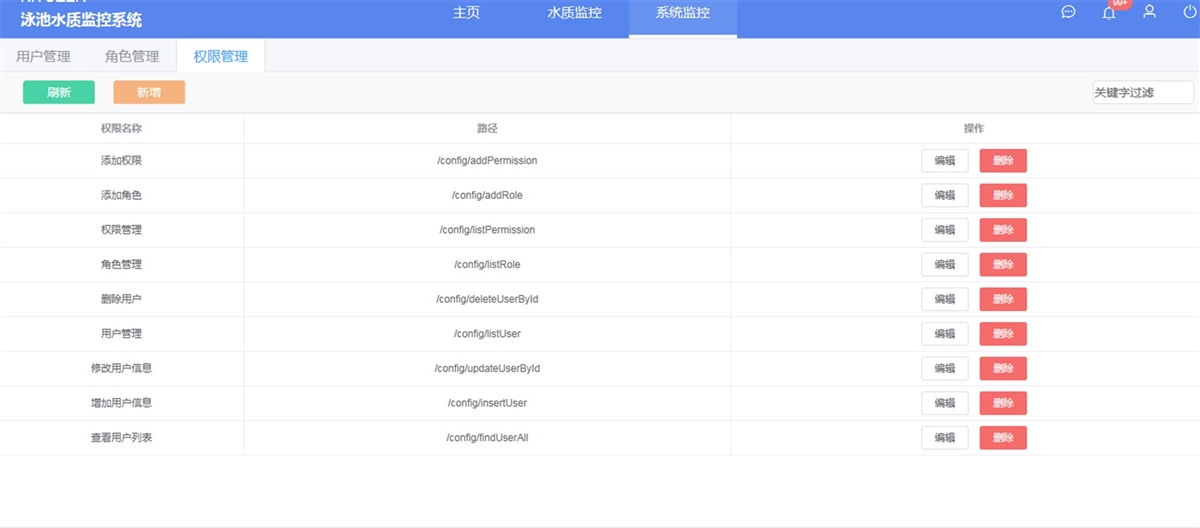
Task: Click the 操作 column header
Action: [974, 129]
